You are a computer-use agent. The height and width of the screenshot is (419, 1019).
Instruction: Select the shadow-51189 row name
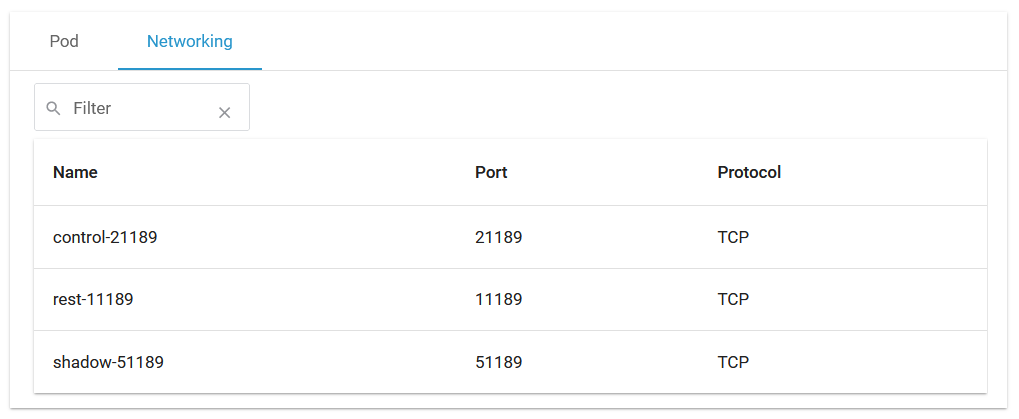pos(108,362)
